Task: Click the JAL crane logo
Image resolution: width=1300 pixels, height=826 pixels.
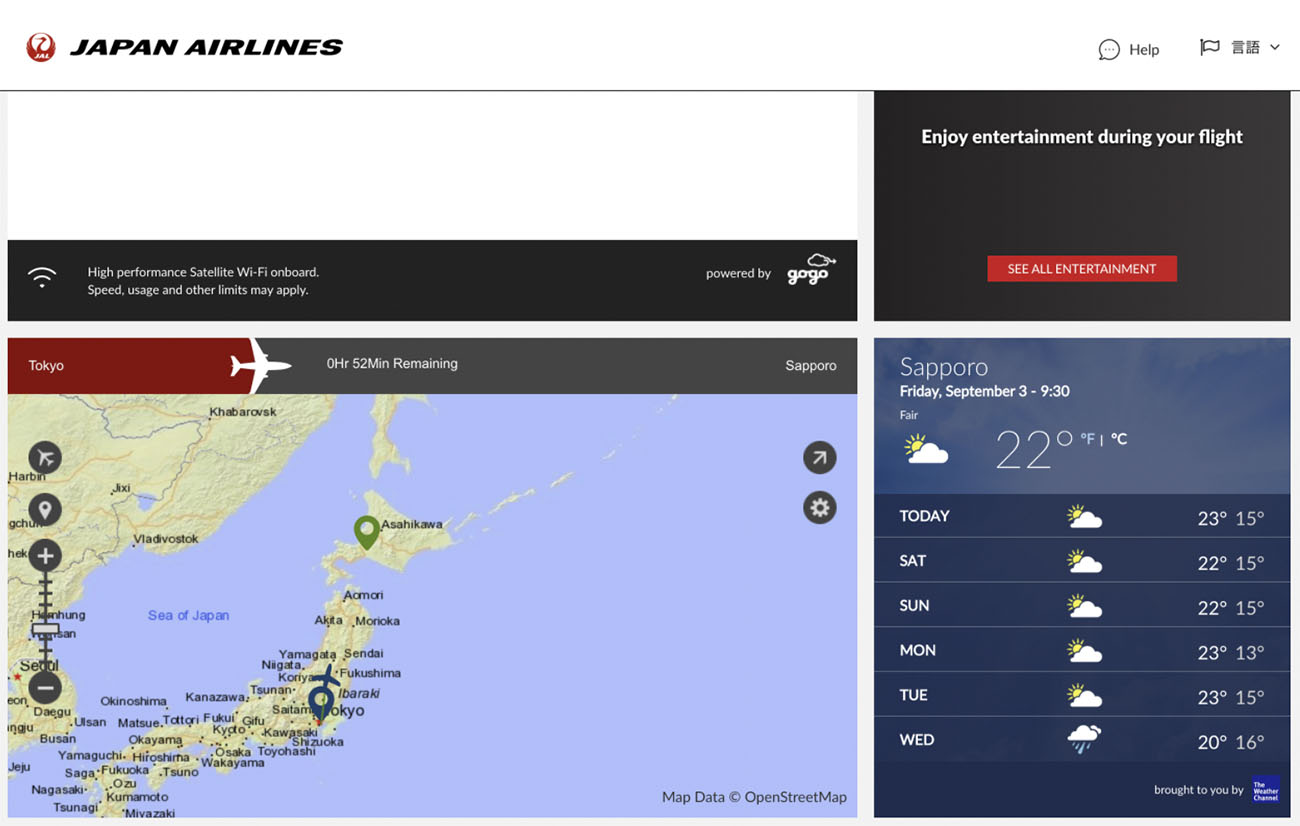Action: pyautogui.click(x=41, y=47)
